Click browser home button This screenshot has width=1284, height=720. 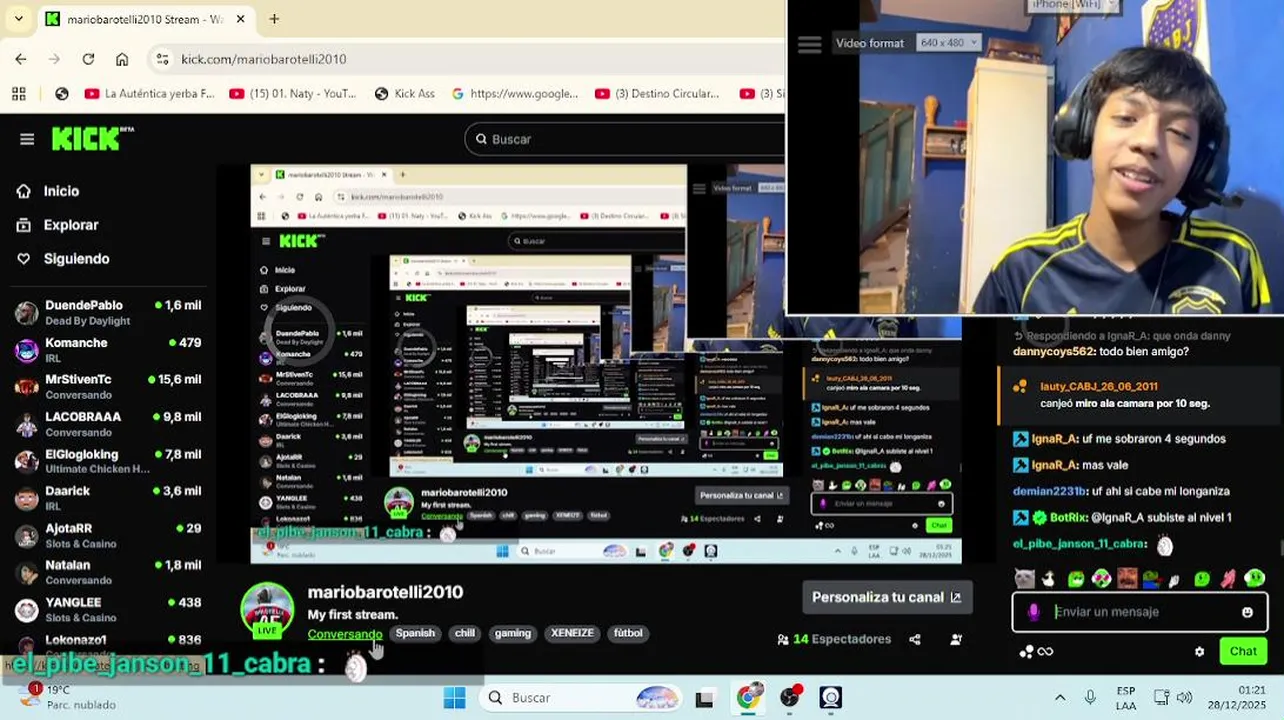[122, 59]
